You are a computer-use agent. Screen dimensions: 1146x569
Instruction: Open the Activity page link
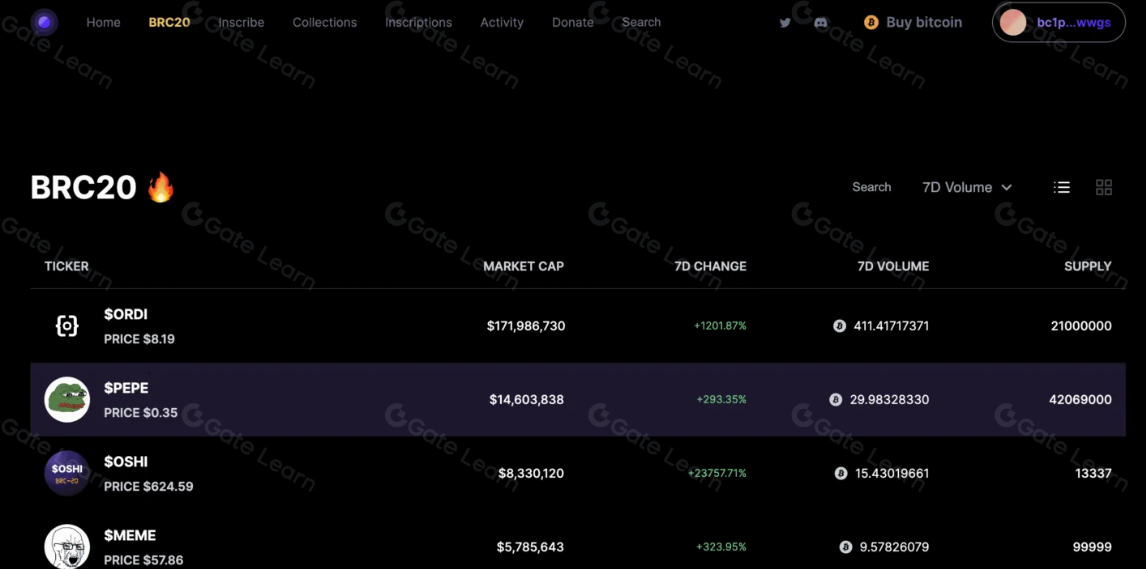point(501,22)
